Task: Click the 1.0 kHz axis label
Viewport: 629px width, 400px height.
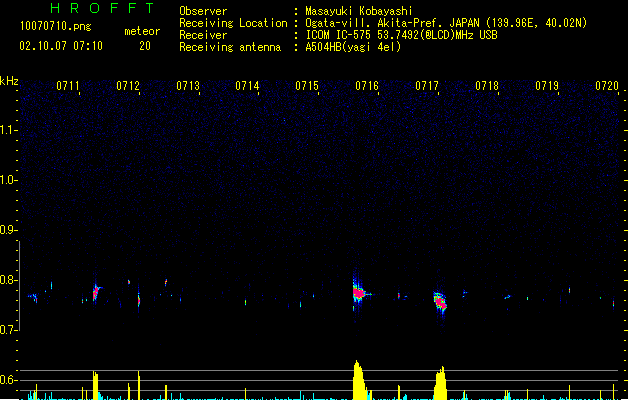Action: pyautogui.click(x=9, y=180)
